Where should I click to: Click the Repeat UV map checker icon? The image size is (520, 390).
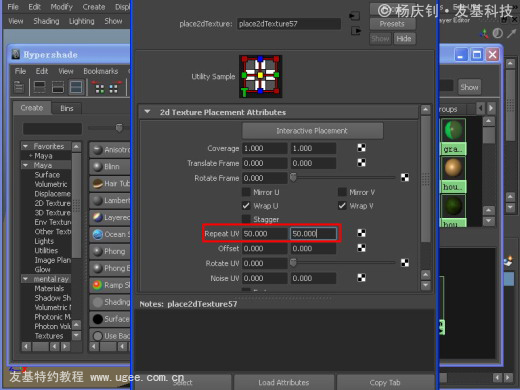[361, 233]
